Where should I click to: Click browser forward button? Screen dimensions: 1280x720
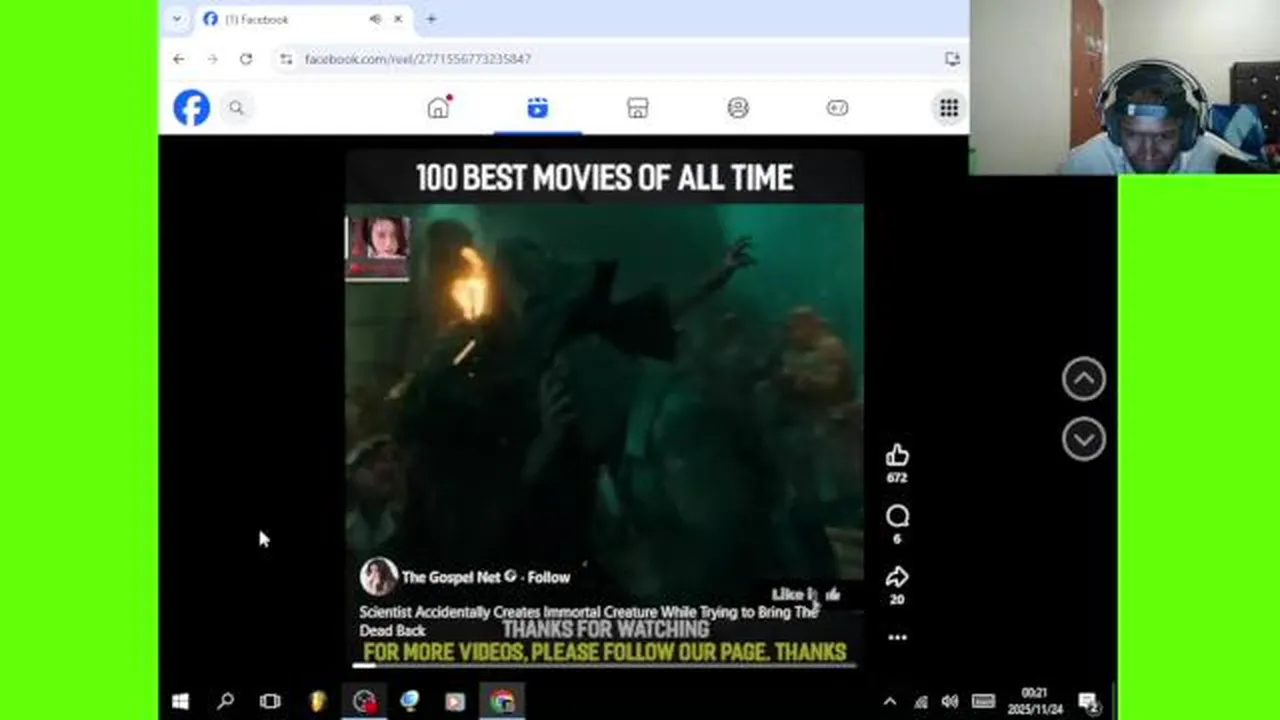pos(212,59)
